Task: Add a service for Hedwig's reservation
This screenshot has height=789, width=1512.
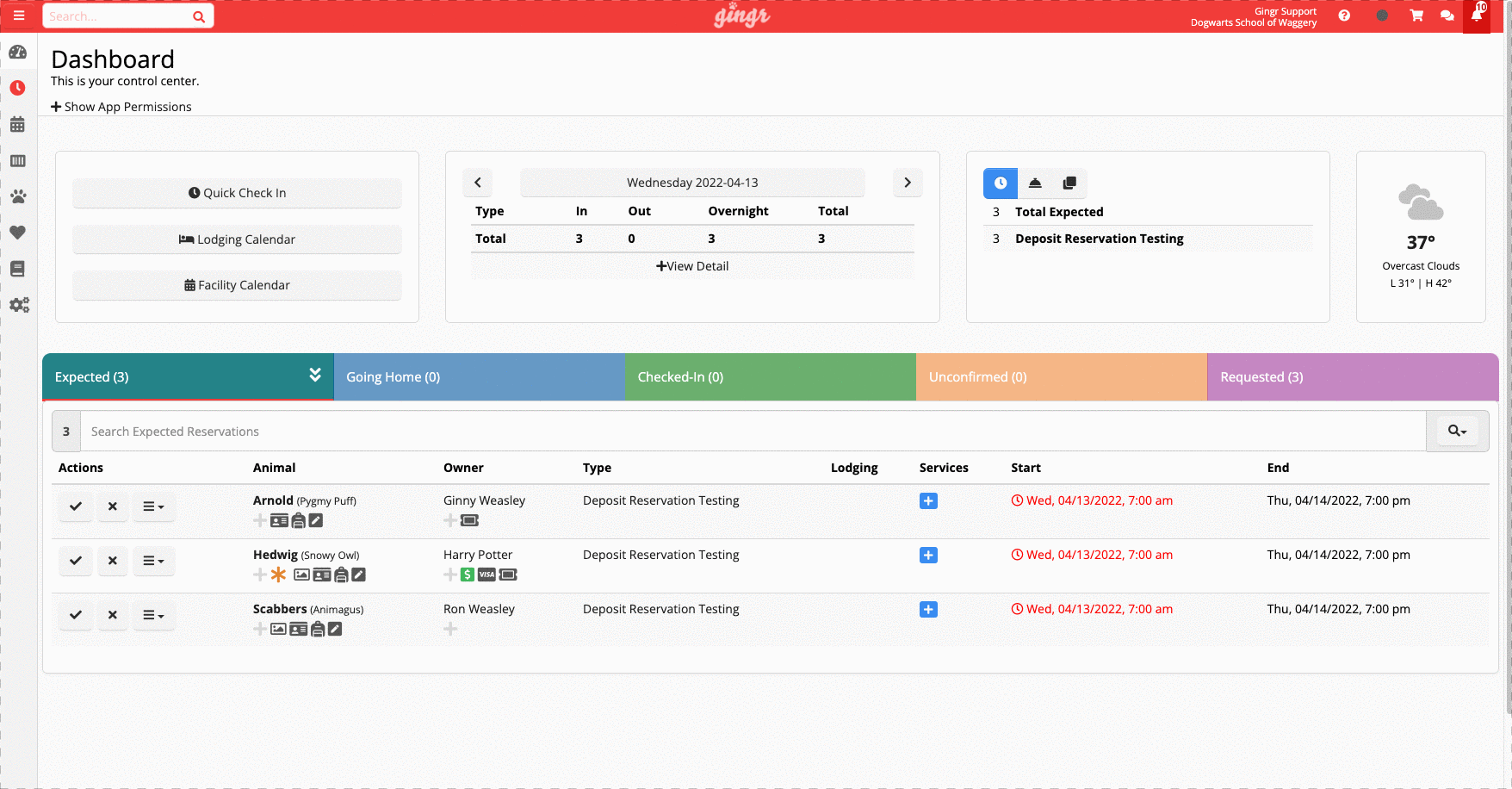Action: tap(928, 556)
